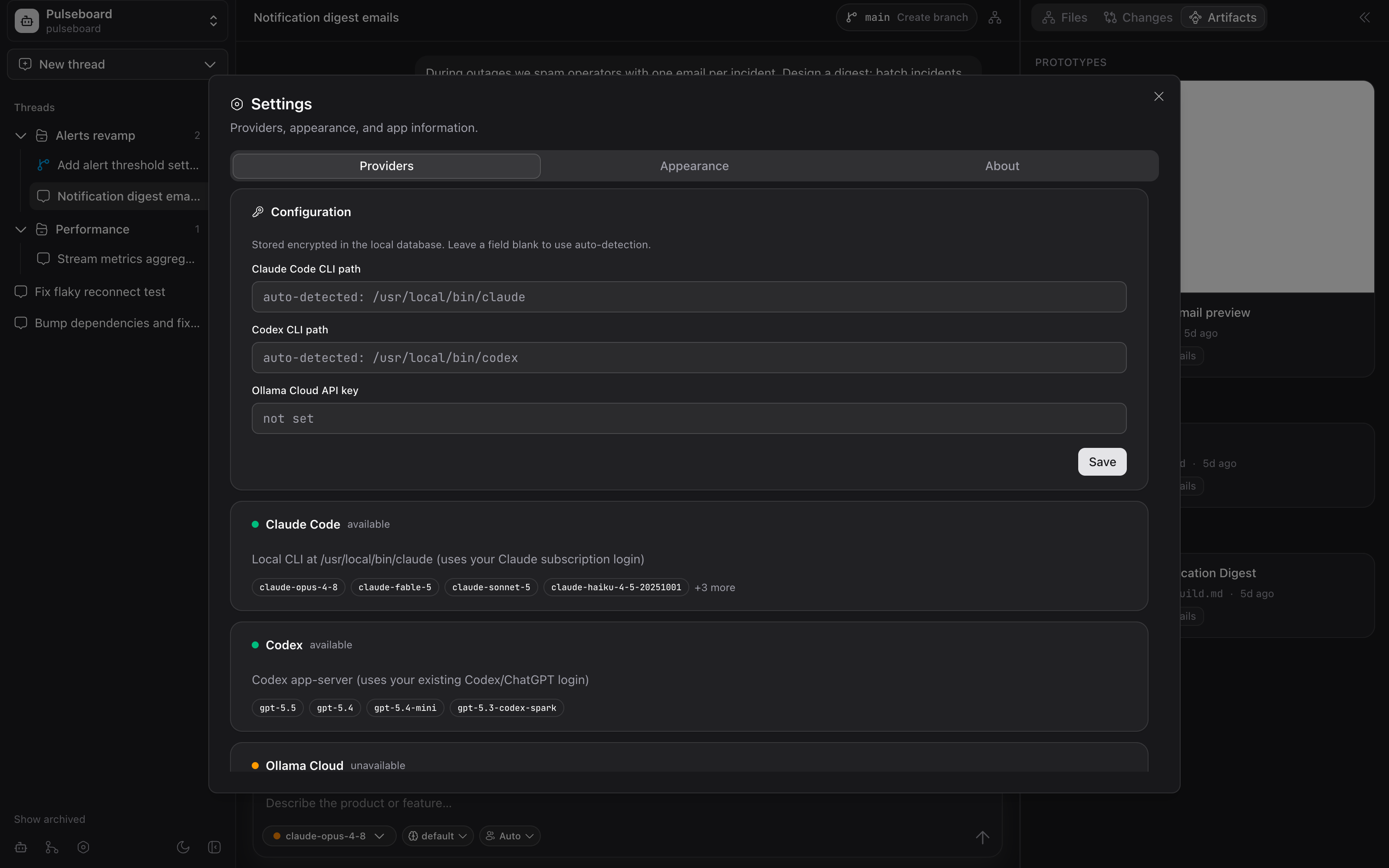
Task: Open the Fix flaky reconnect test thread
Action: 100,292
